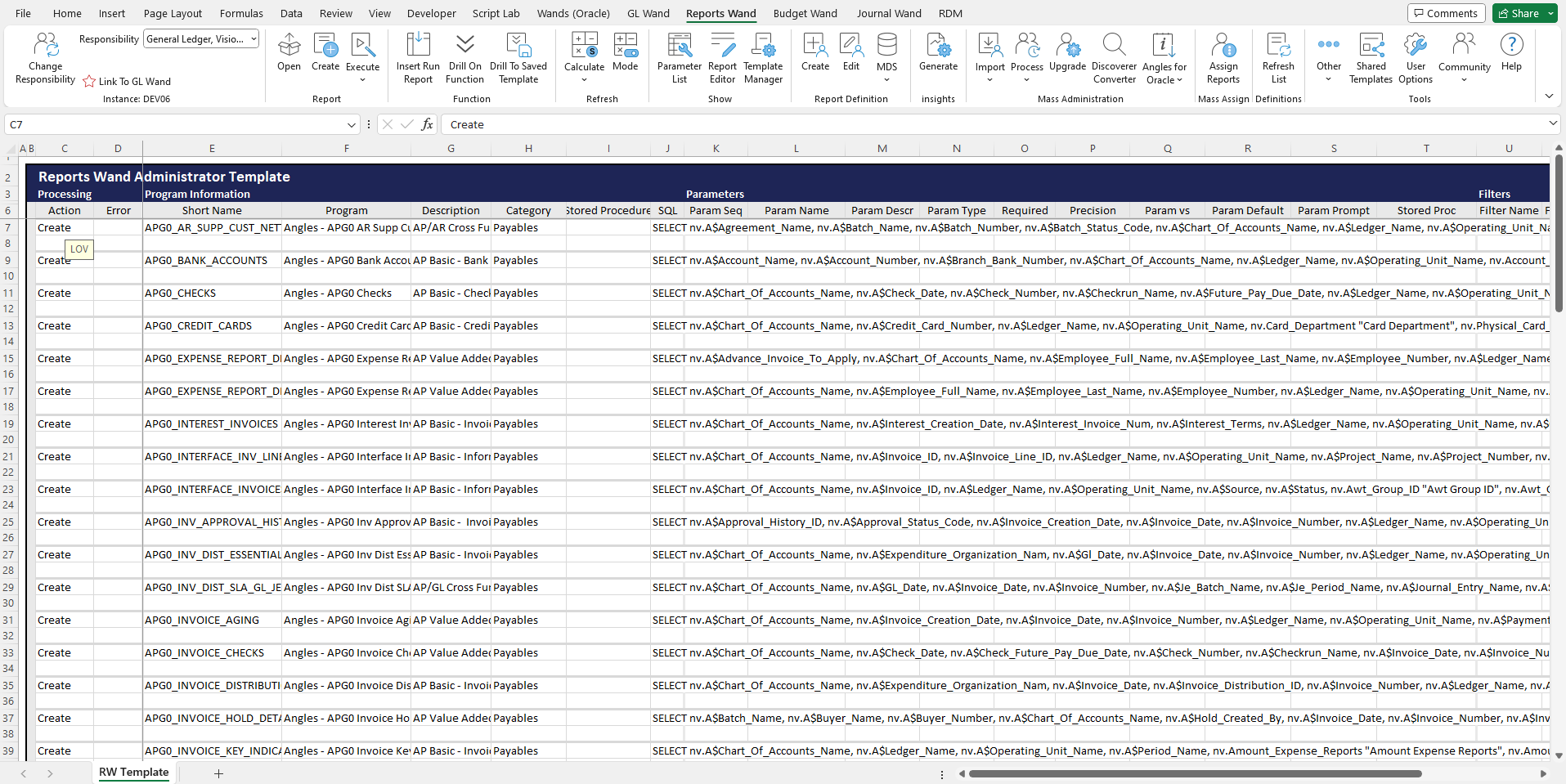Open Shared Templates
The image size is (1566, 784).
pos(1371,57)
